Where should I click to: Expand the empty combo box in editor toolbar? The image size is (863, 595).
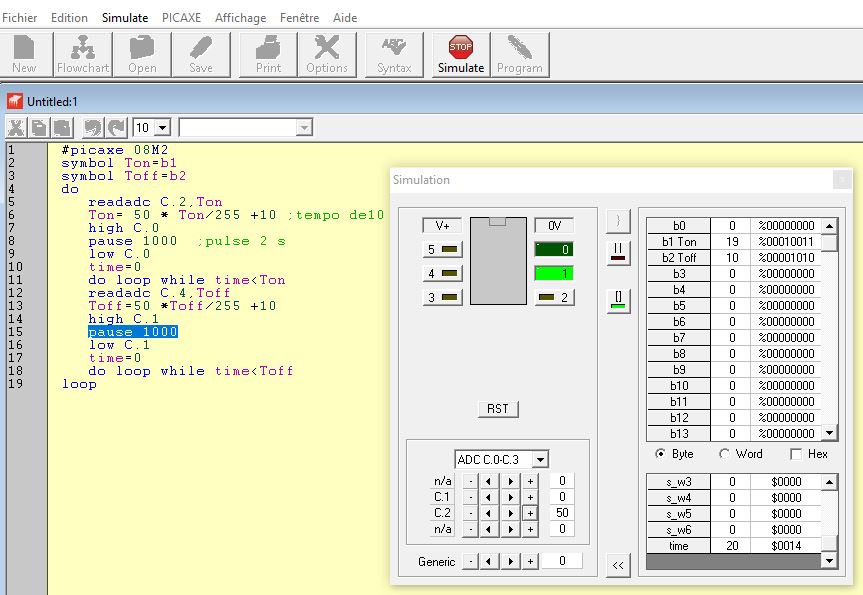(x=303, y=127)
